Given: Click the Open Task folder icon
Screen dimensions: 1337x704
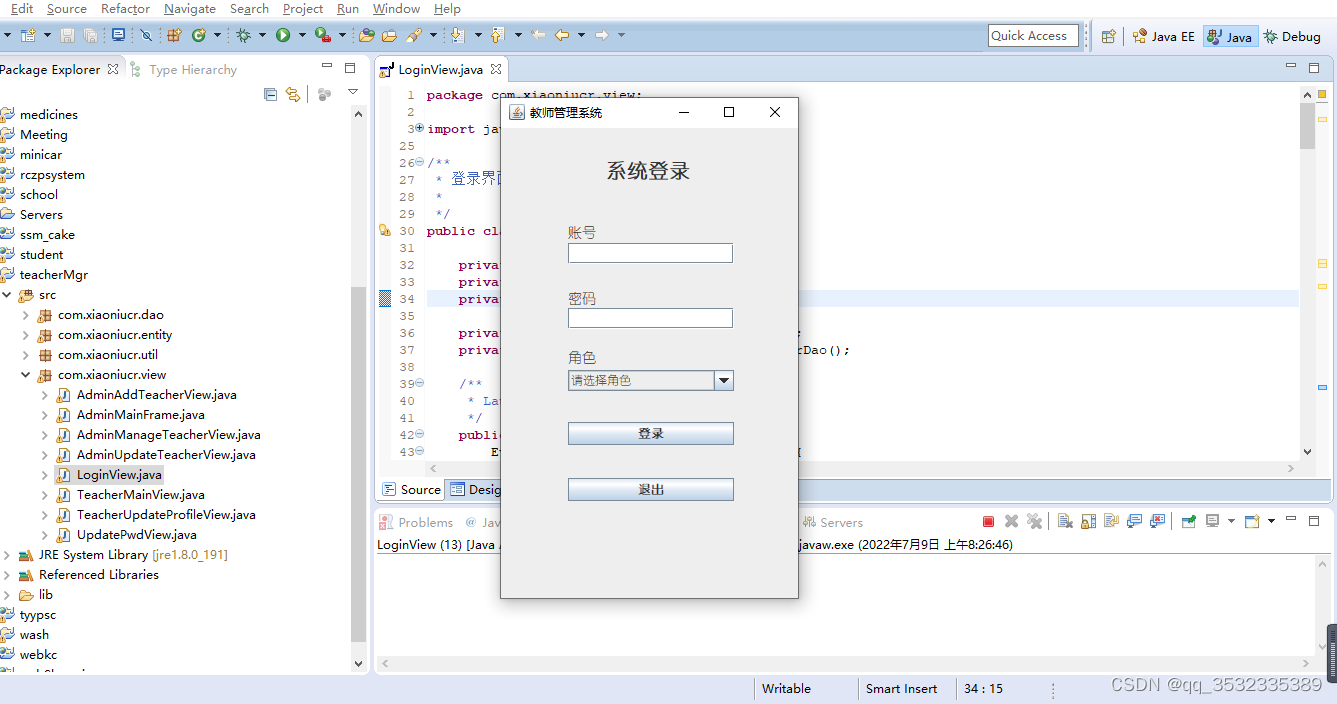Looking at the screenshot, I should [389, 36].
